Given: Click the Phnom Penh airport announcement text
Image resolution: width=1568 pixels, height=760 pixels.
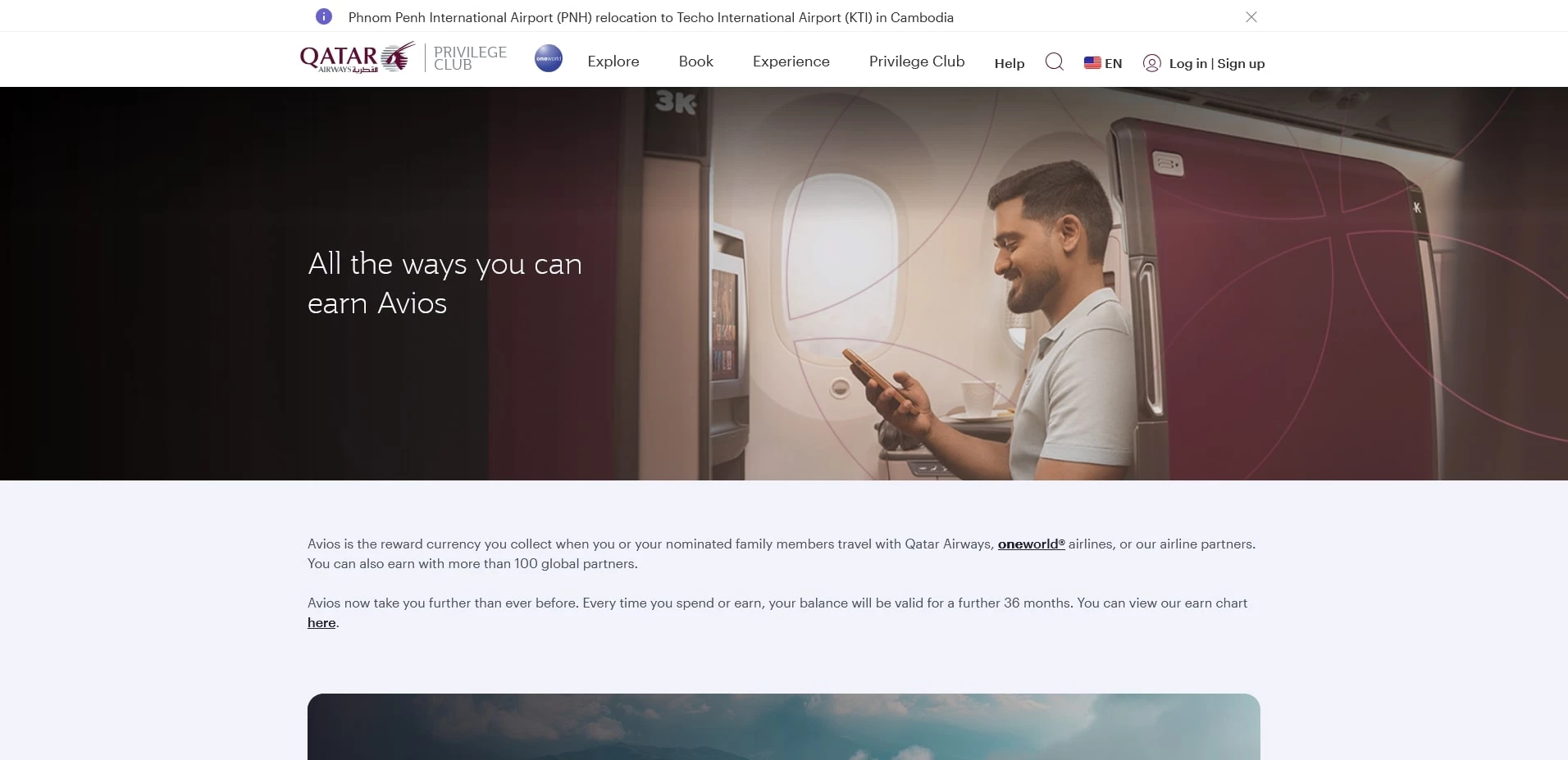Looking at the screenshot, I should (650, 16).
